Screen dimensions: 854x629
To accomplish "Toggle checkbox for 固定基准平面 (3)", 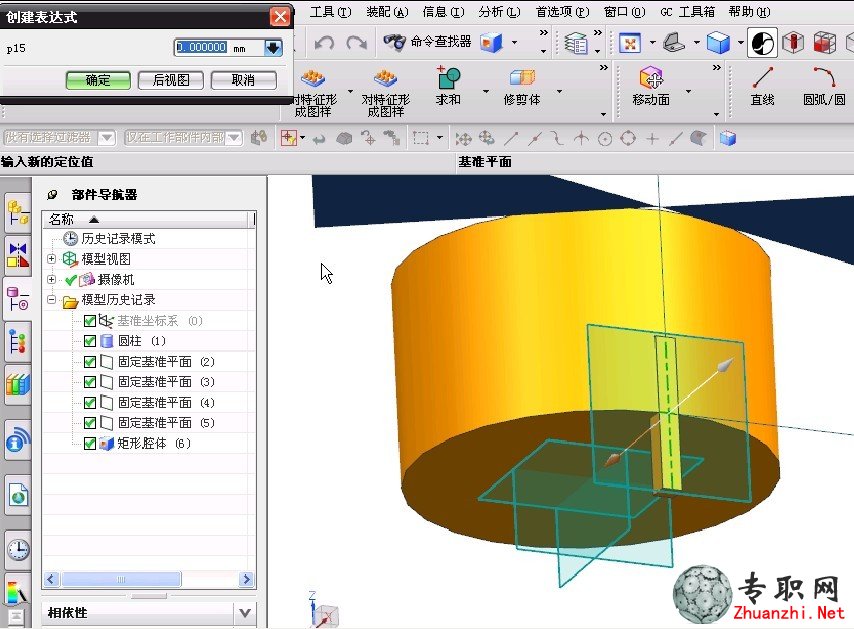I will click(x=90, y=382).
